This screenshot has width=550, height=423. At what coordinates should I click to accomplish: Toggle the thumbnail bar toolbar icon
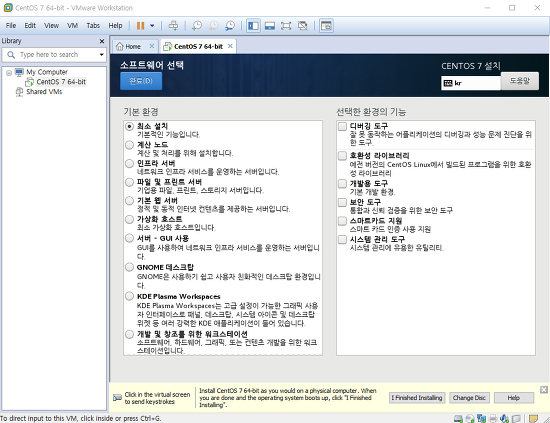point(270,26)
